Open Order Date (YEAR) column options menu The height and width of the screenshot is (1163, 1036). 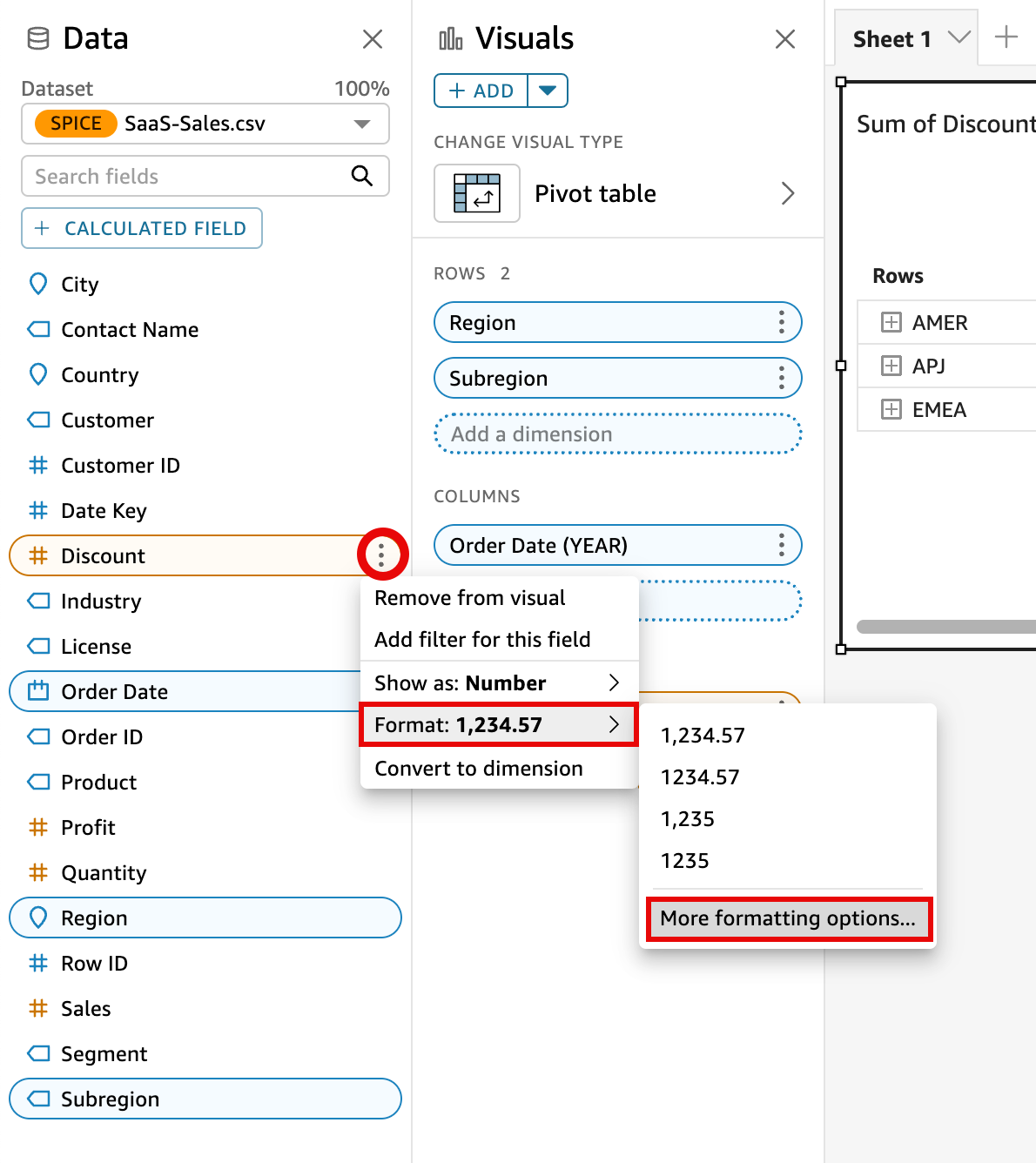click(x=782, y=545)
